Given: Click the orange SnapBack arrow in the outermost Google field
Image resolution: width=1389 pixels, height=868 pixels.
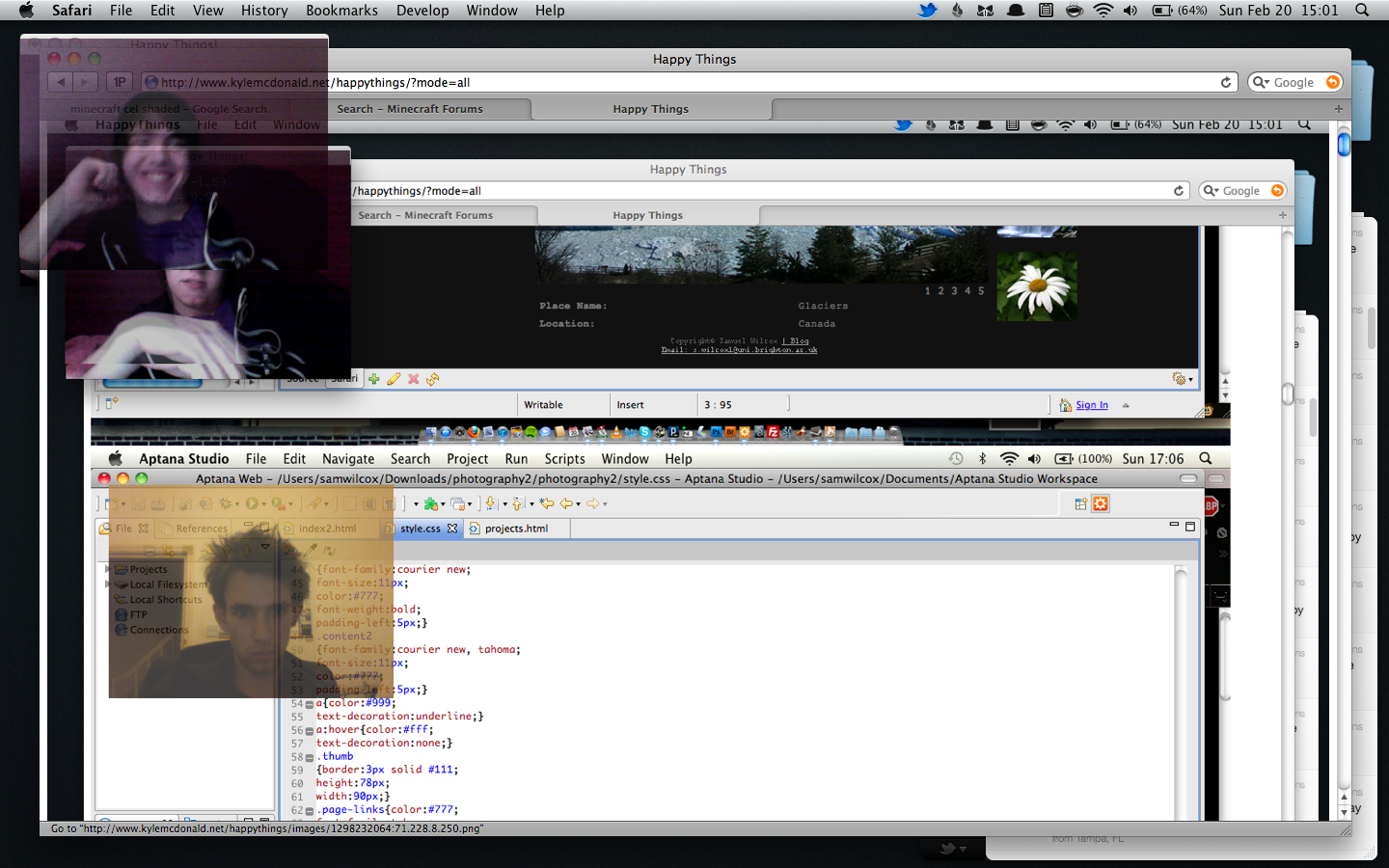Looking at the screenshot, I should pos(1333,83).
